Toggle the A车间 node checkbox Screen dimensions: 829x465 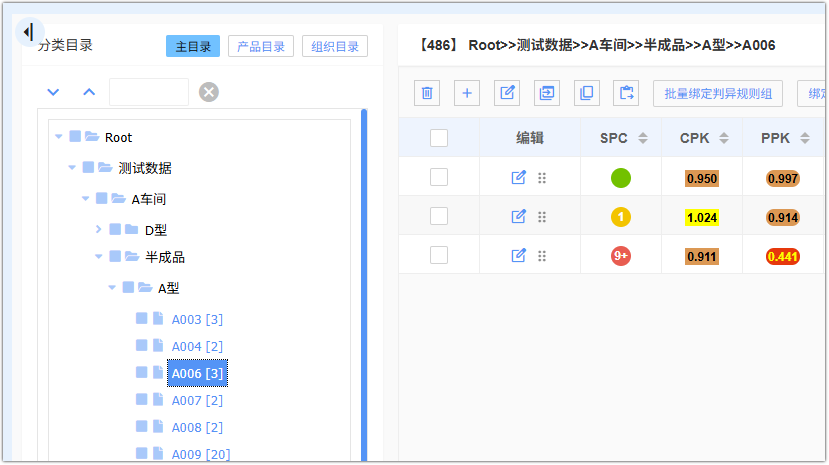tap(102, 198)
